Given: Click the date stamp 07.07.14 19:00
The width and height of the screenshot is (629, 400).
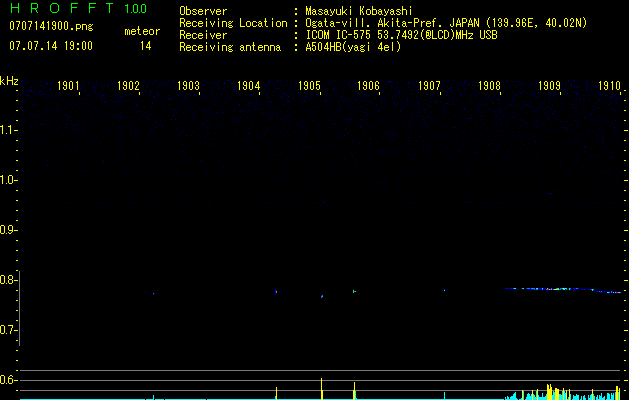Looking at the screenshot, I should point(51,46).
